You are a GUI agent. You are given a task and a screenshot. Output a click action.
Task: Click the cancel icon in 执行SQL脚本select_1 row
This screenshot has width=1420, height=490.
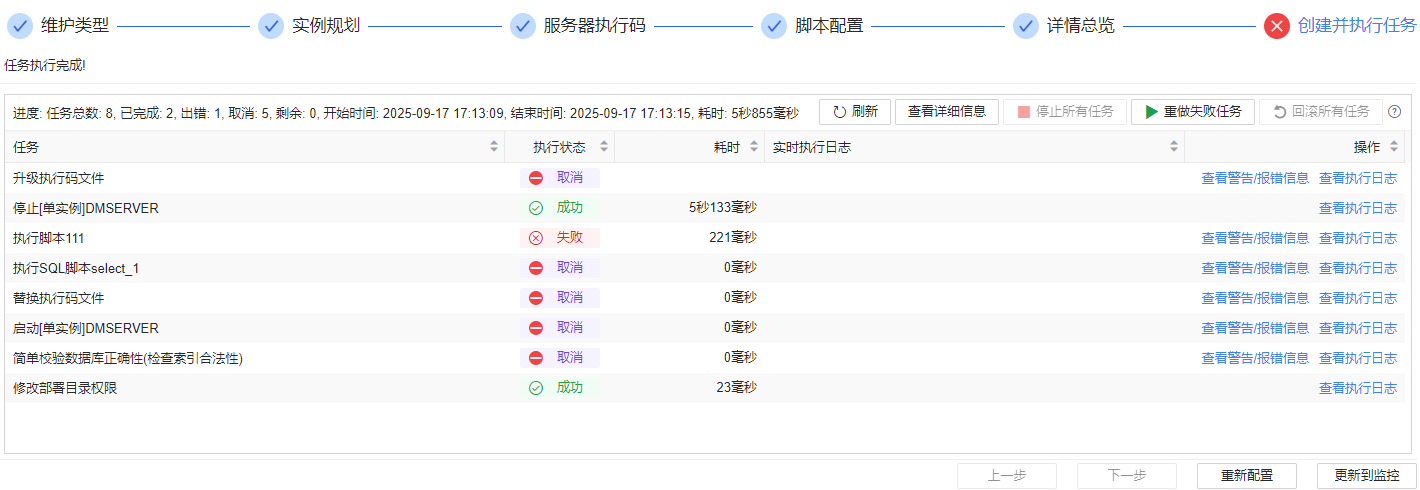click(536, 268)
